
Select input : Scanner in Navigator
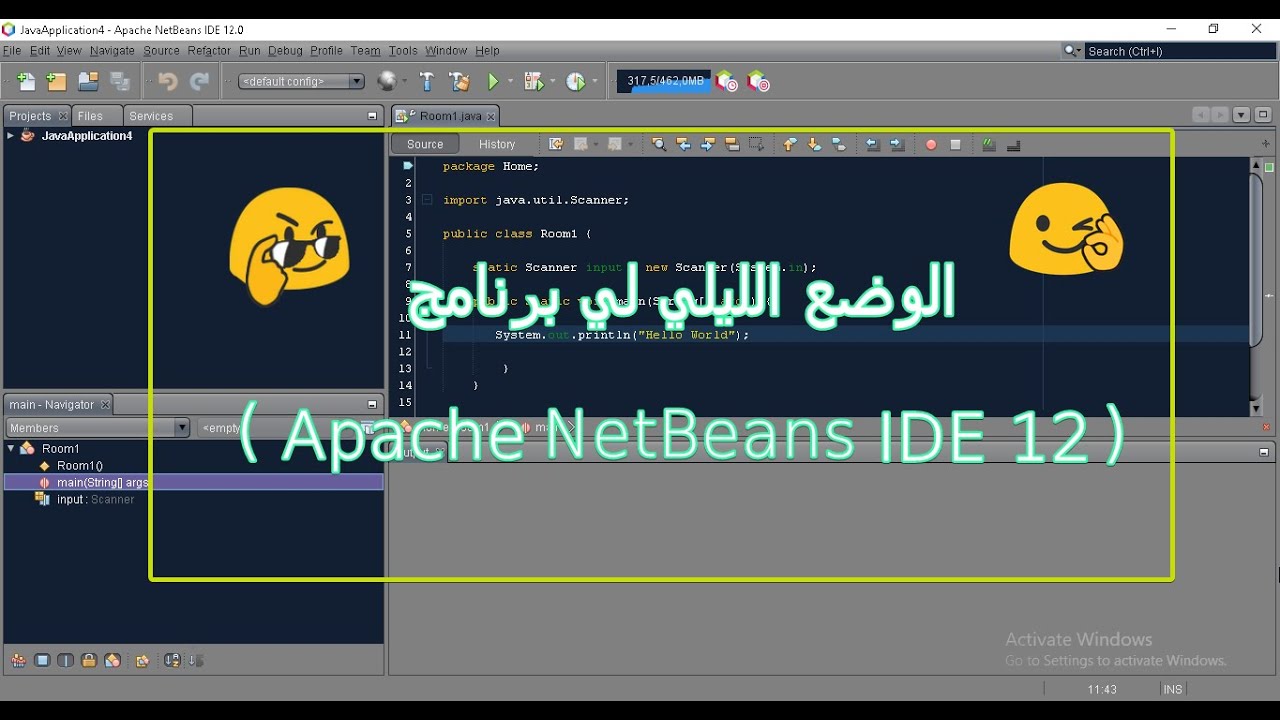(95, 500)
